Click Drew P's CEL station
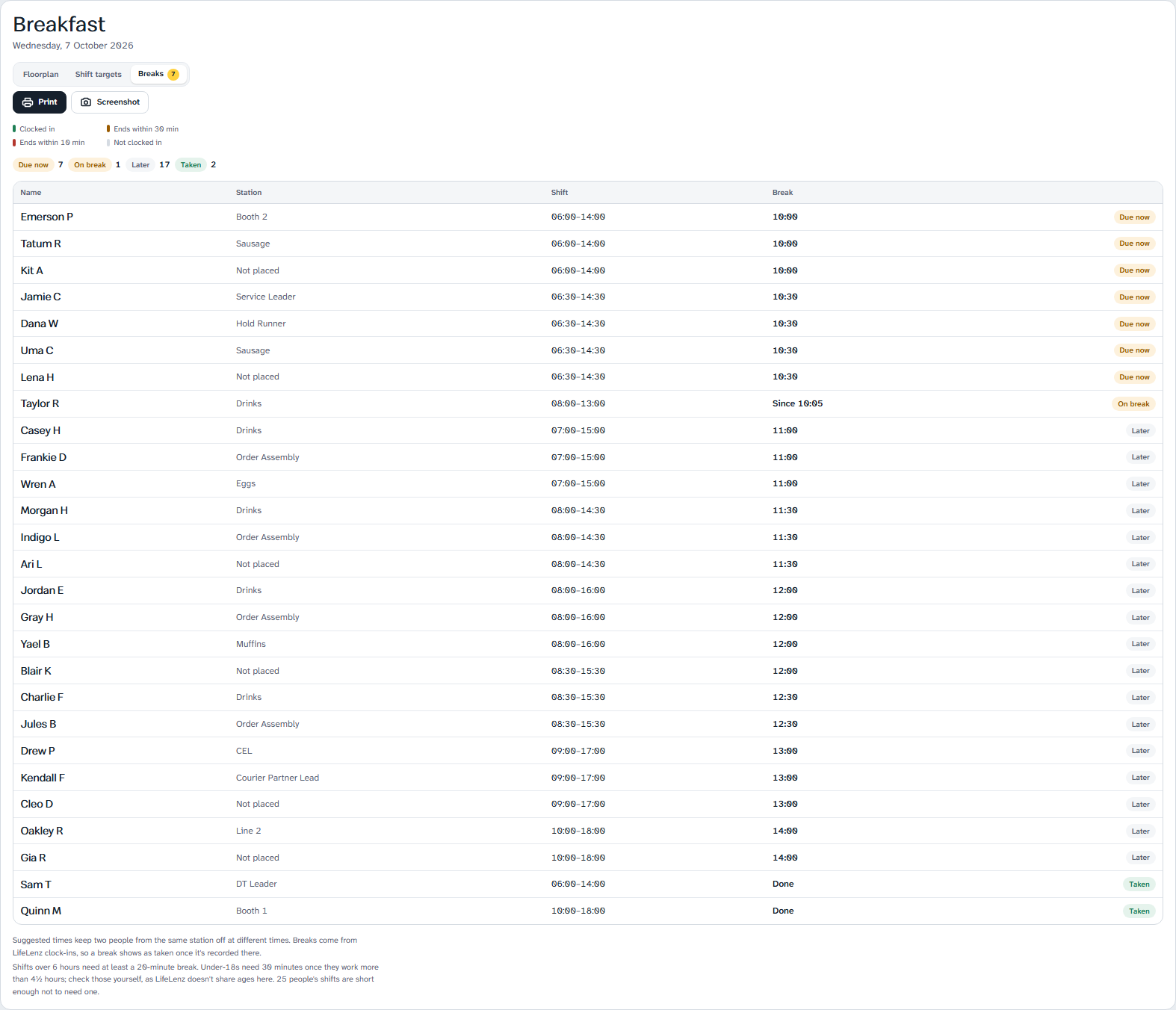 click(244, 751)
